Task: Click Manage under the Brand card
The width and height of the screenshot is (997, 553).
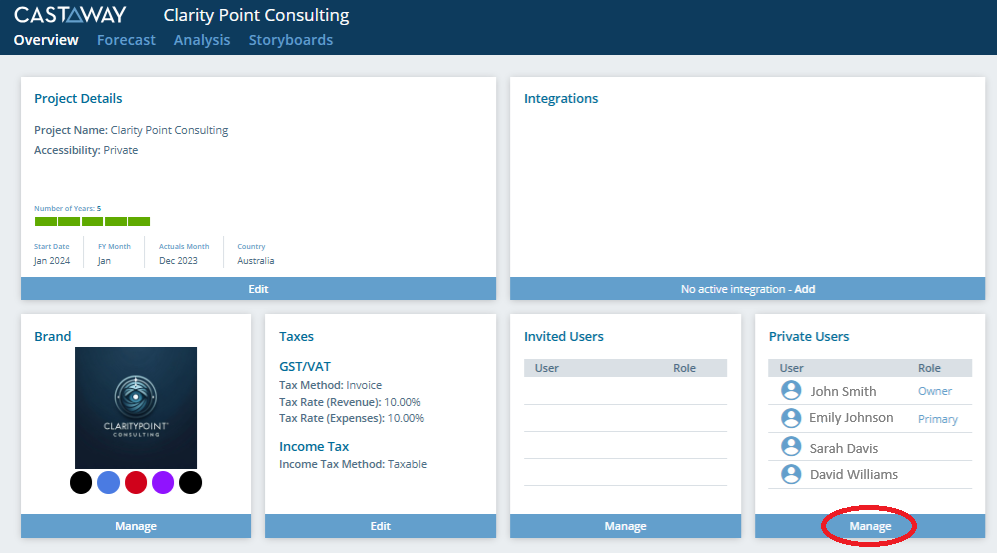Action: point(135,526)
